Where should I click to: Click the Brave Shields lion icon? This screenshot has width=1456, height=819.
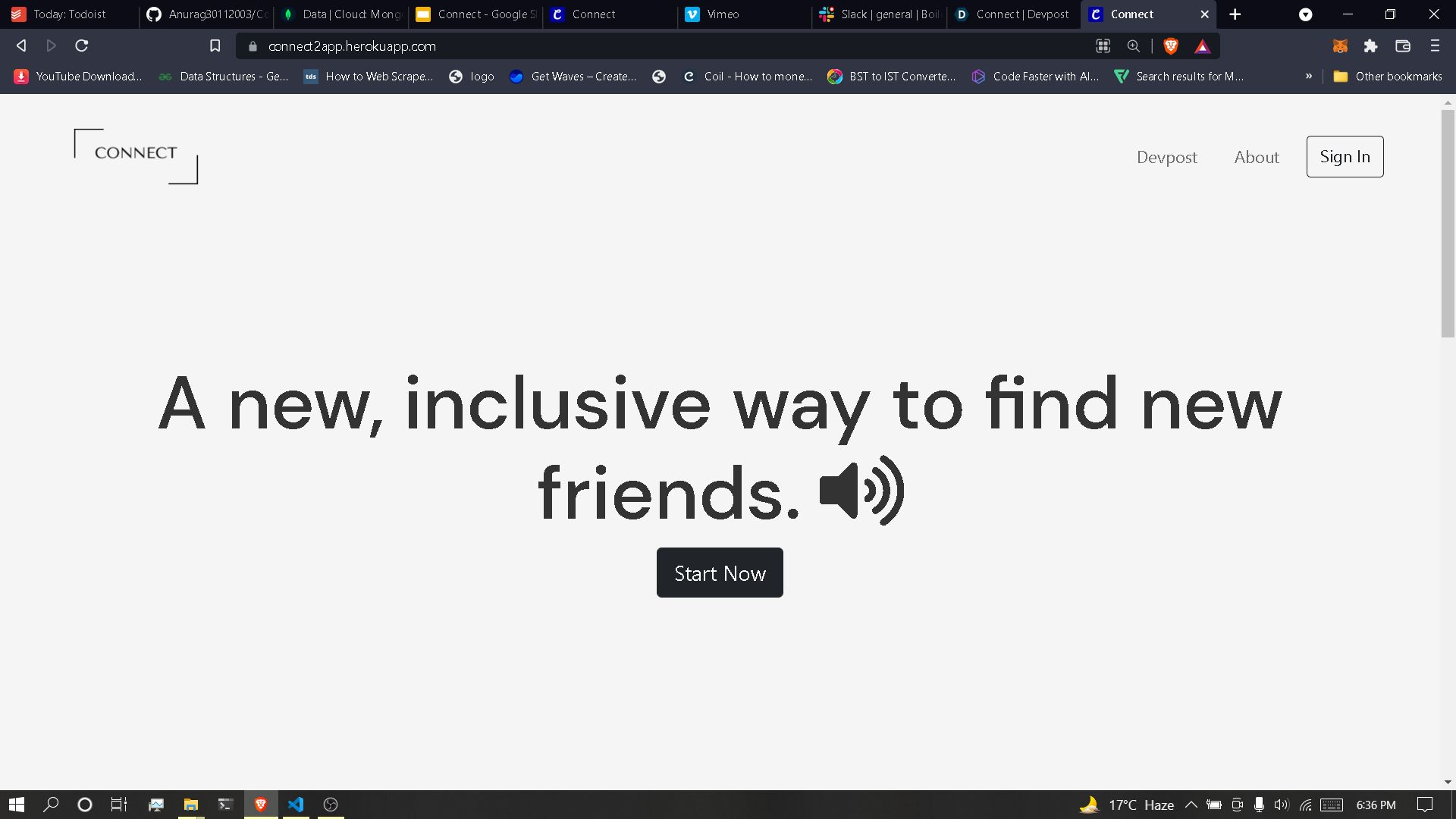coord(1171,46)
